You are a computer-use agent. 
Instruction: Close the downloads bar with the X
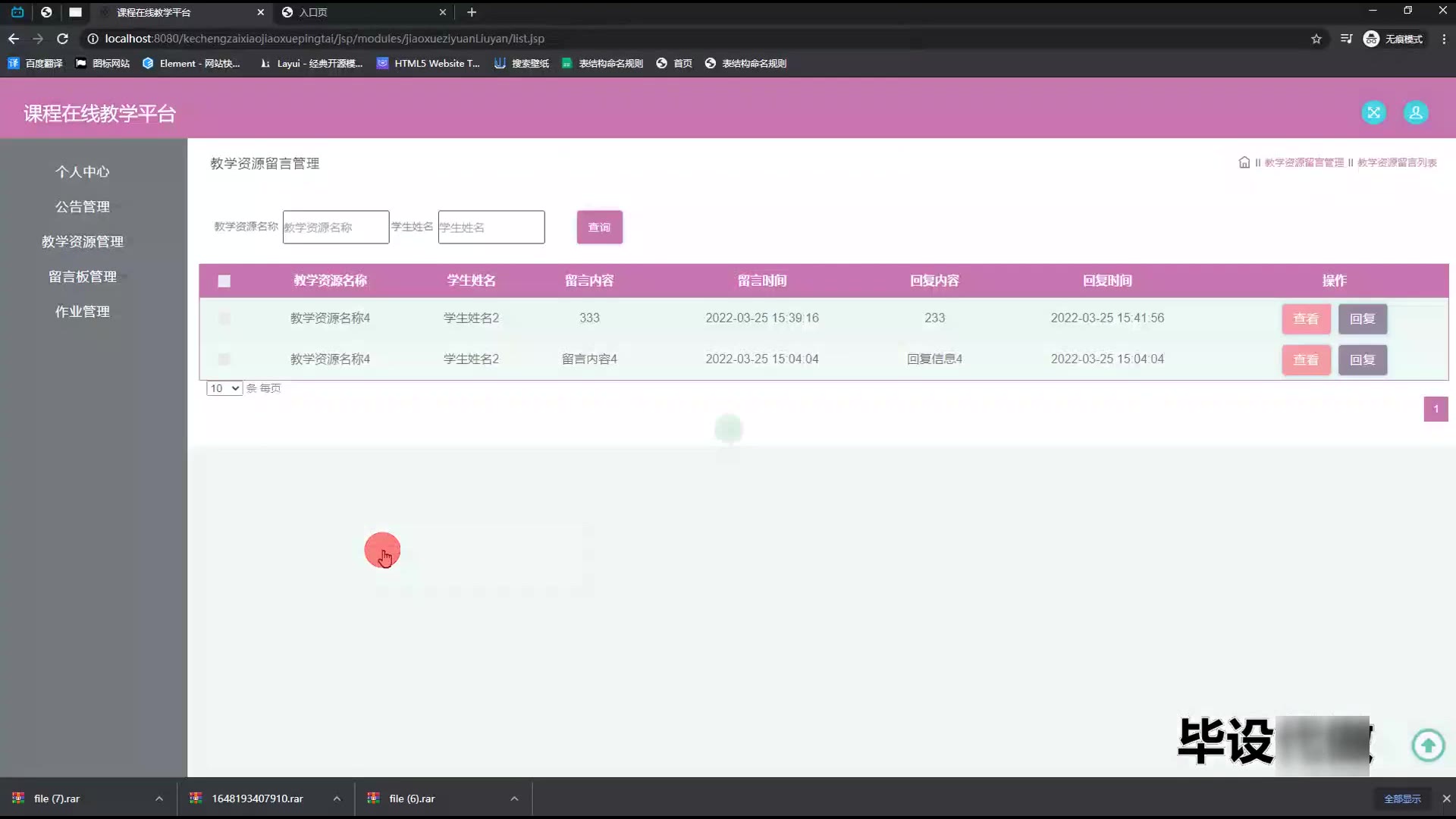(1446, 799)
